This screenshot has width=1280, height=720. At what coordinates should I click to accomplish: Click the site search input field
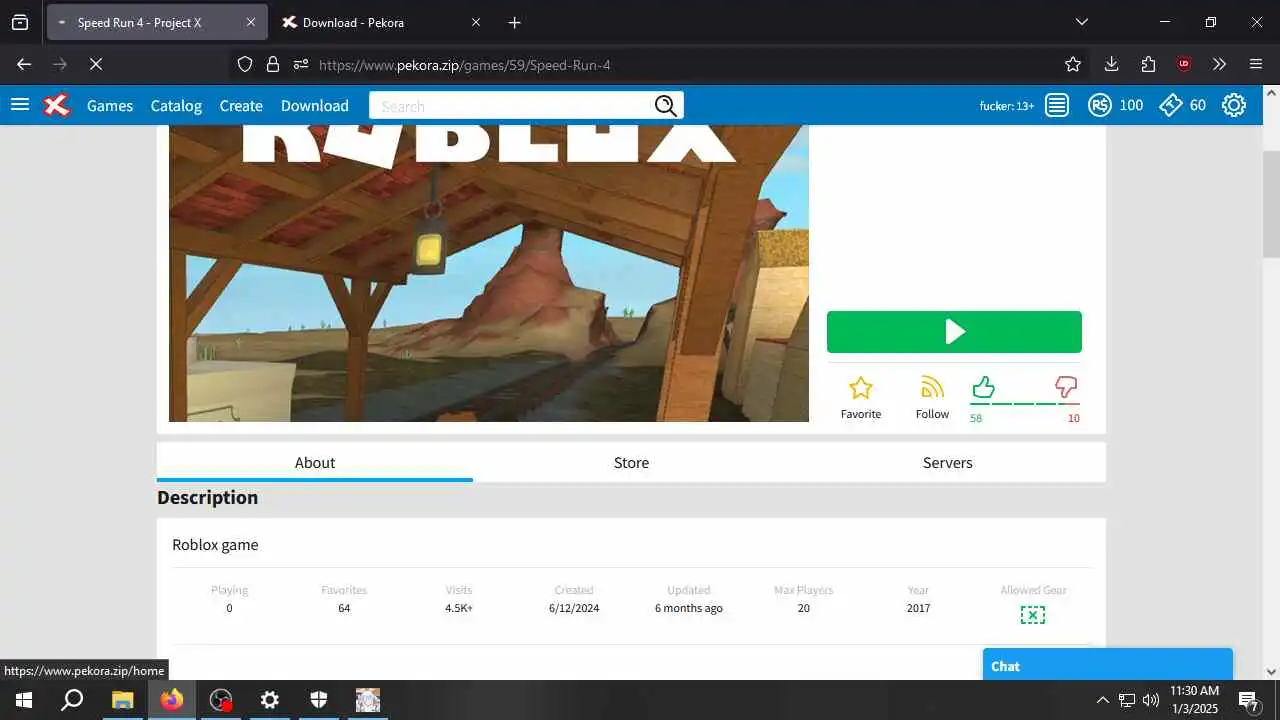(512, 106)
